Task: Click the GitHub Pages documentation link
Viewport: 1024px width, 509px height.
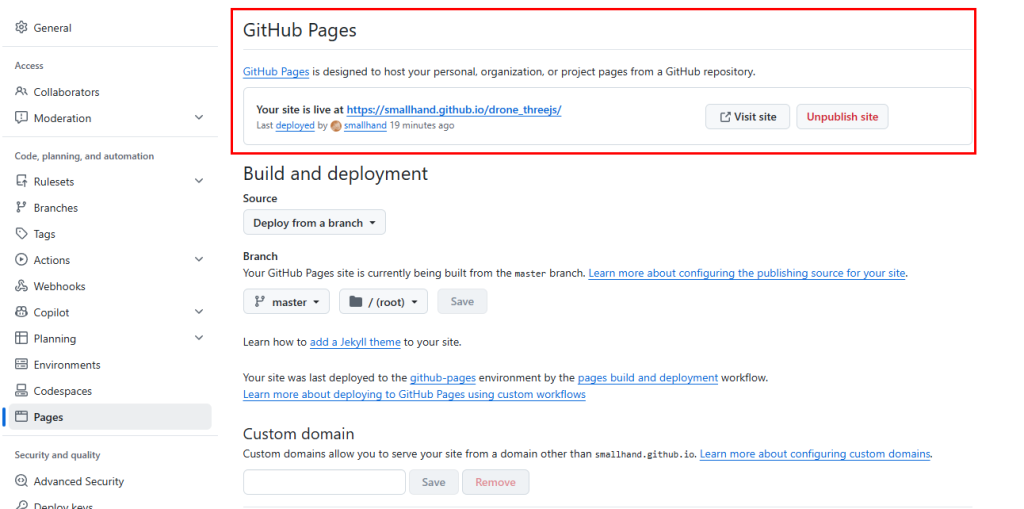Action: click(x=276, y=72)
